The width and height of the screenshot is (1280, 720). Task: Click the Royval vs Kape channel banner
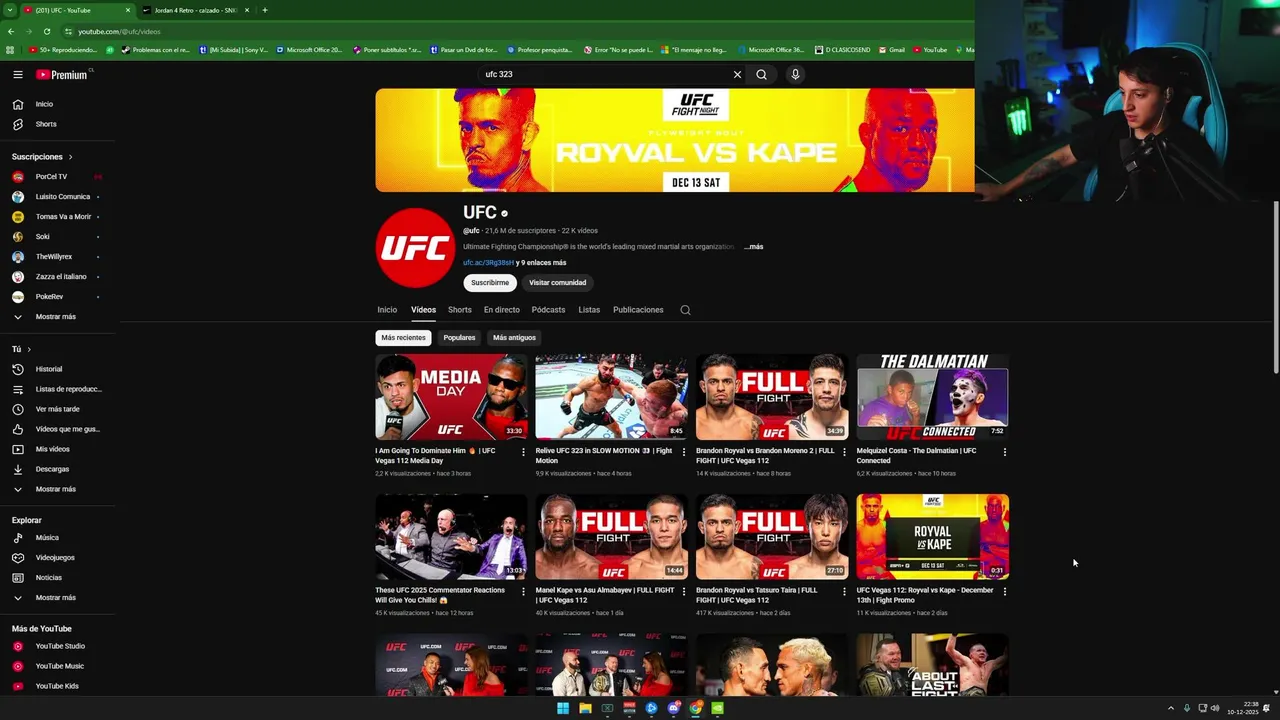pos(675,140)
